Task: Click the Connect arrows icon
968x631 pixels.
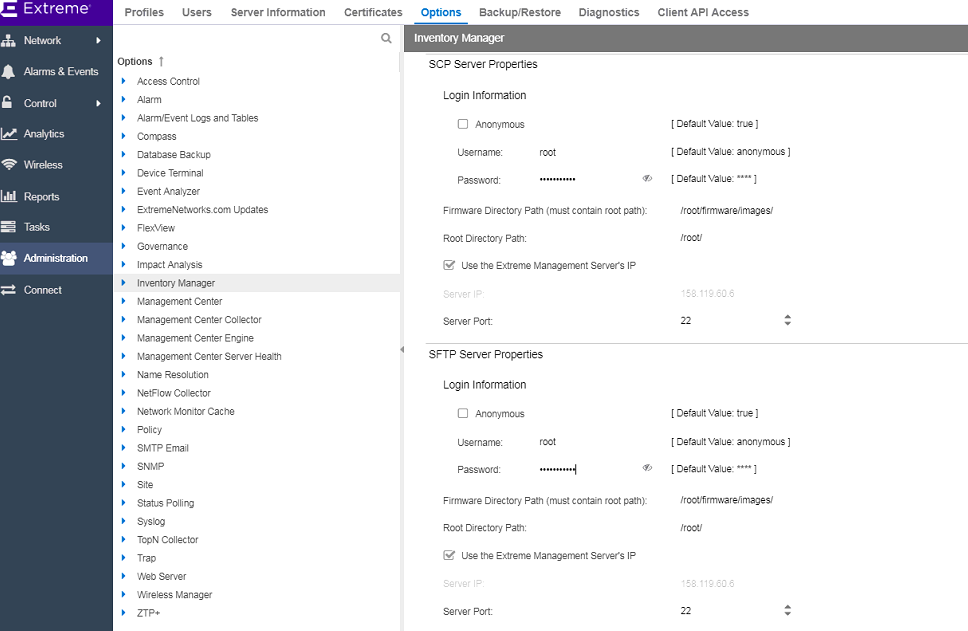Action: click(x=9, y=290)
